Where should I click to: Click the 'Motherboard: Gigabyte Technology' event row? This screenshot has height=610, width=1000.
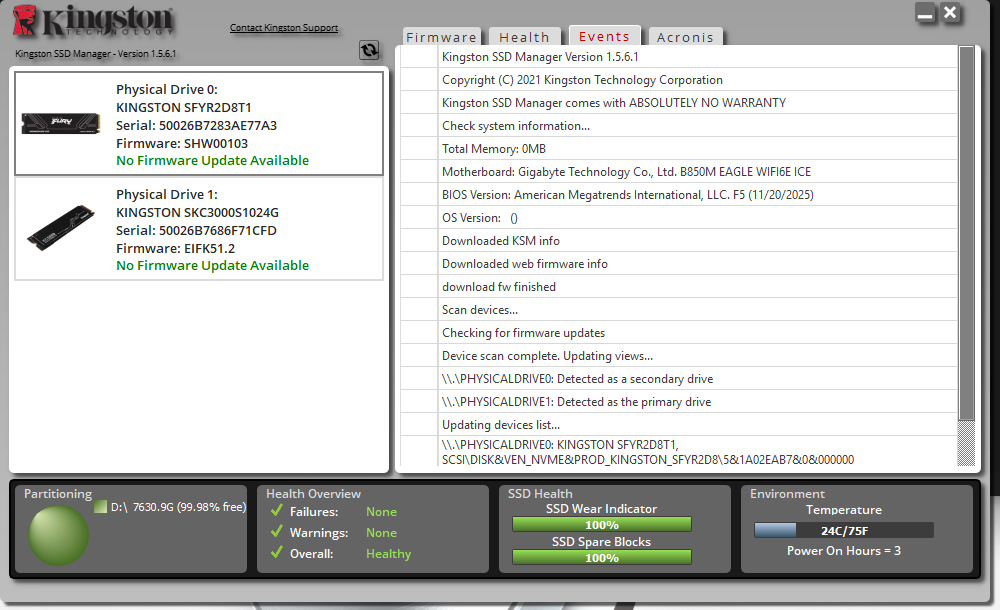[679, 172]
